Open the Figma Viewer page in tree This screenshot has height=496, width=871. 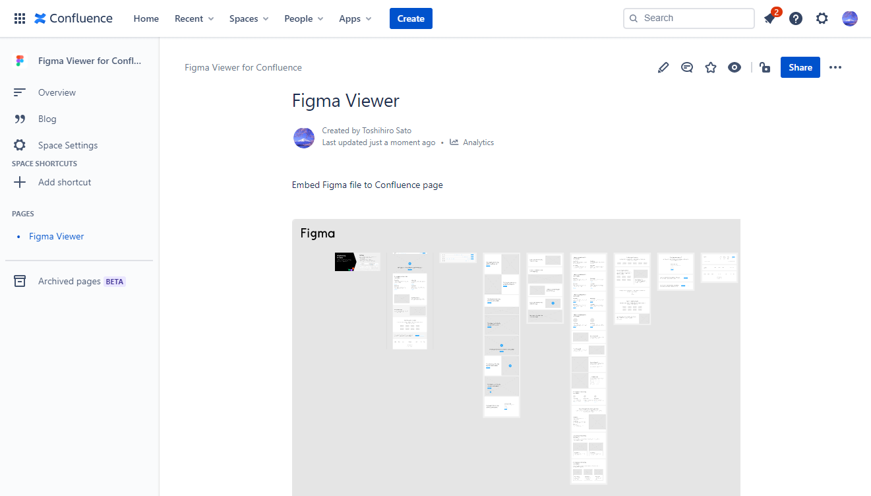(56, 236)
